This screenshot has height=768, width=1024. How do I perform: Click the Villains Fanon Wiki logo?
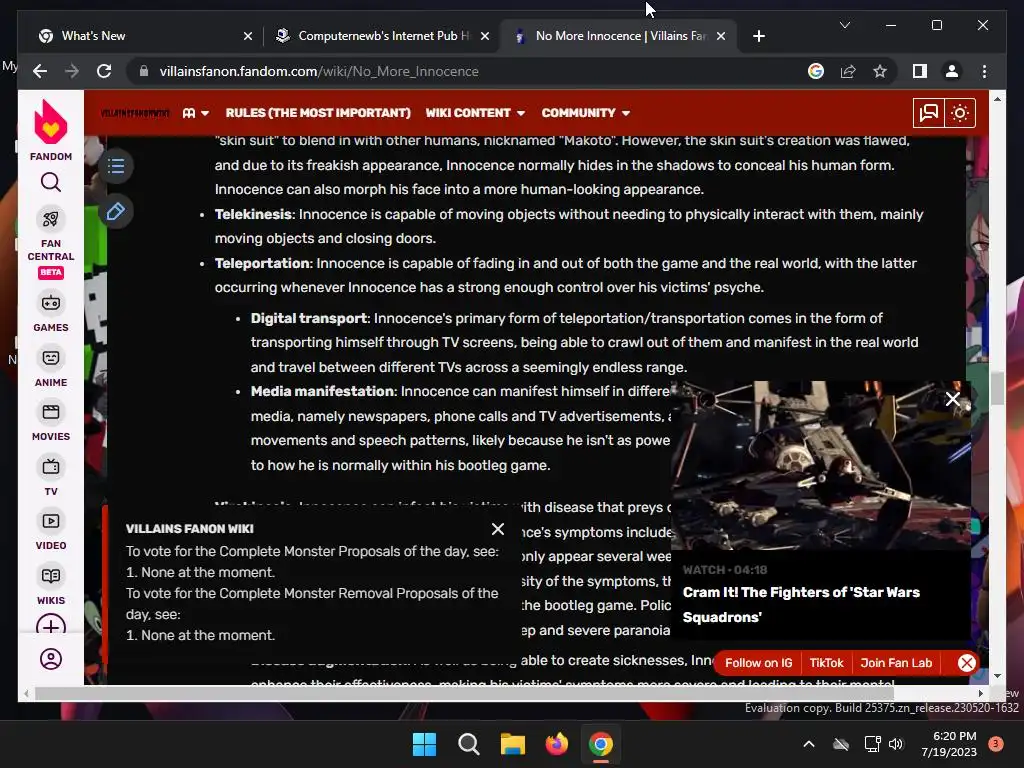(x=135, y=113)
